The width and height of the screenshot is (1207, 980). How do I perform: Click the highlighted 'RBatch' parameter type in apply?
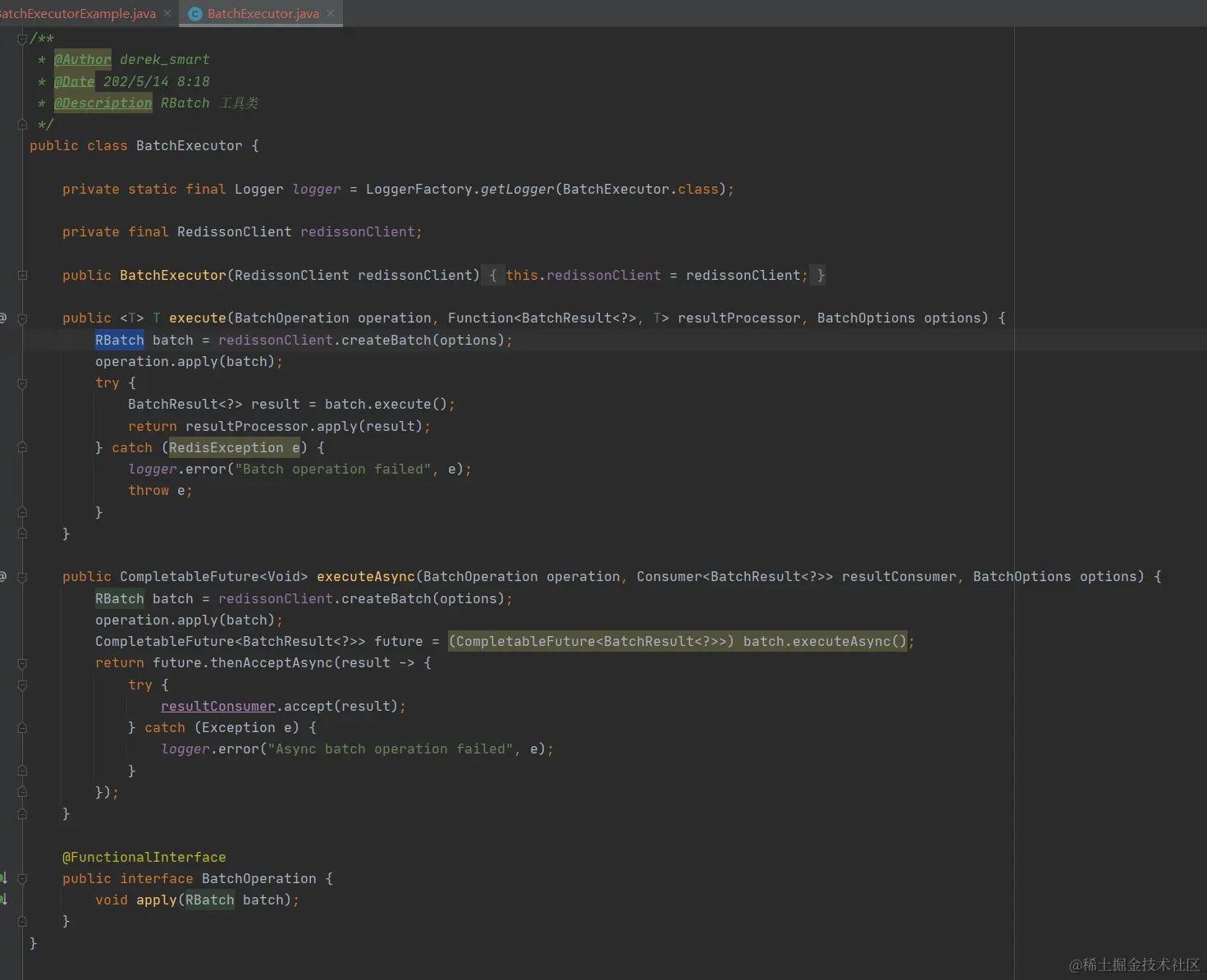209,900
